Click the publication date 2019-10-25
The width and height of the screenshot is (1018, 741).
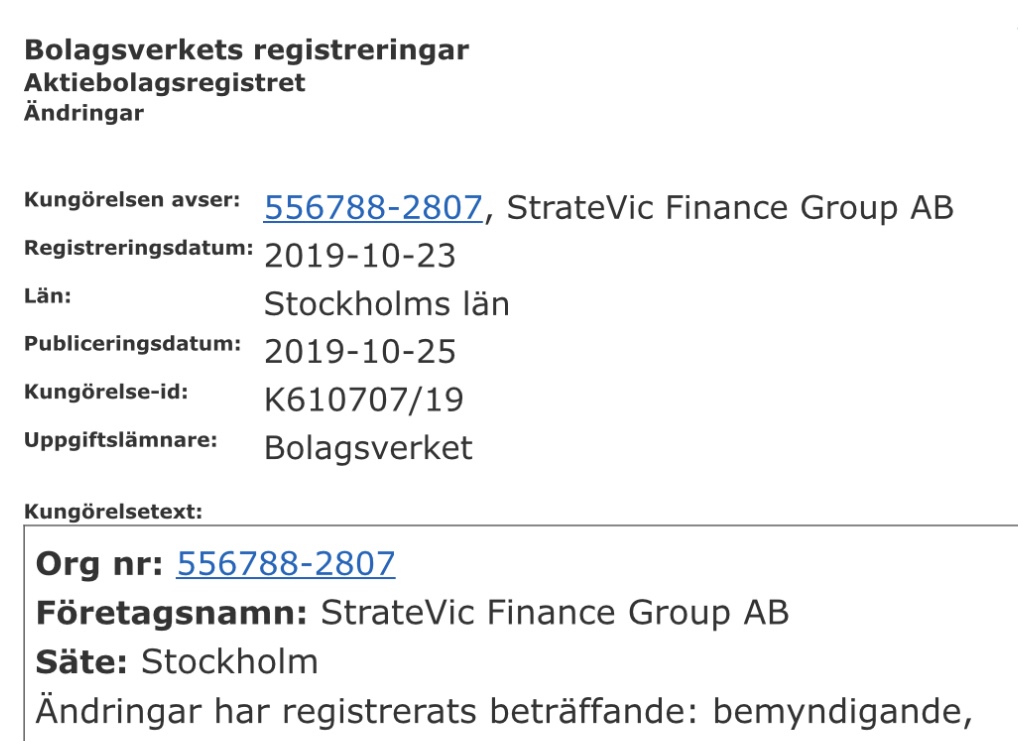pyautogui.click(x=360, y=351)
